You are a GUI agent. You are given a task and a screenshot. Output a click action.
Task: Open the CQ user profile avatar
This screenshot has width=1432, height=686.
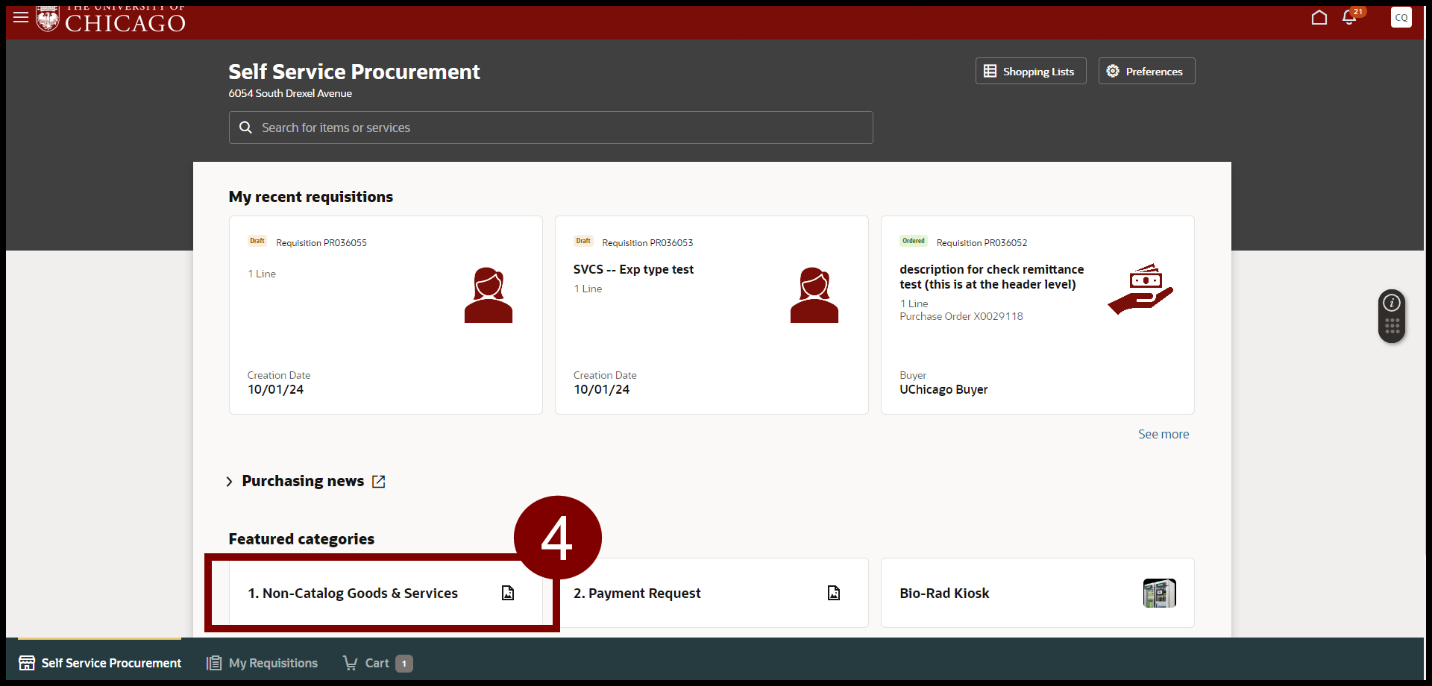click(x=1401, y=17)
